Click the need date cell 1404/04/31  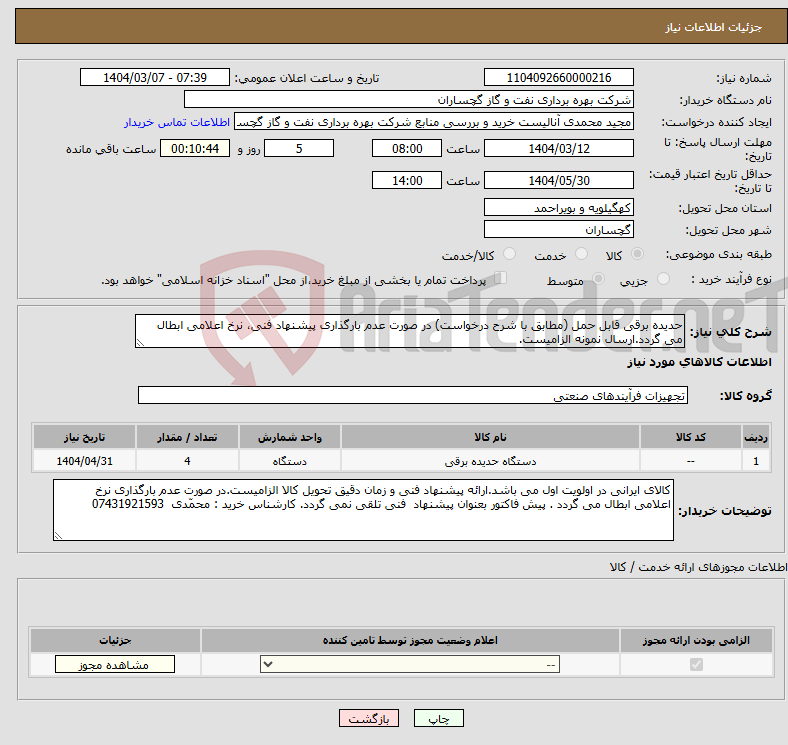tap(84, 460)
